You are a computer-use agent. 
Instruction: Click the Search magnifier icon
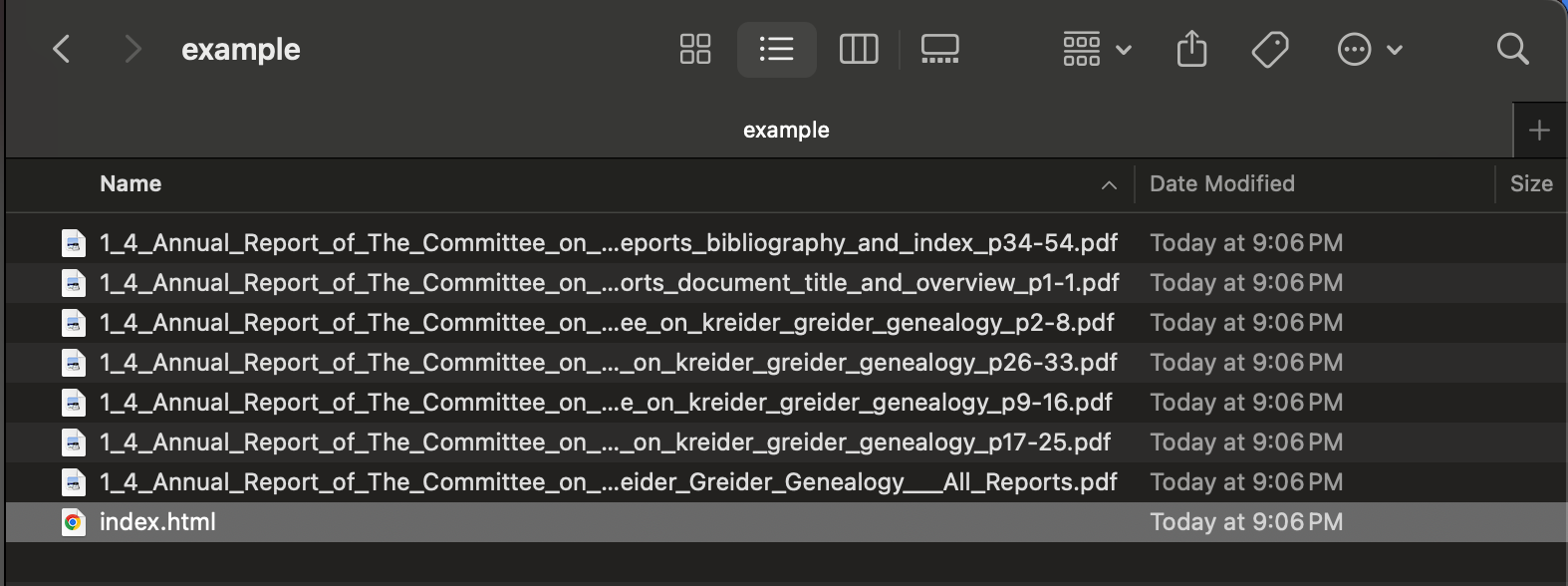pyautogui.click(x=1512, y=49)
